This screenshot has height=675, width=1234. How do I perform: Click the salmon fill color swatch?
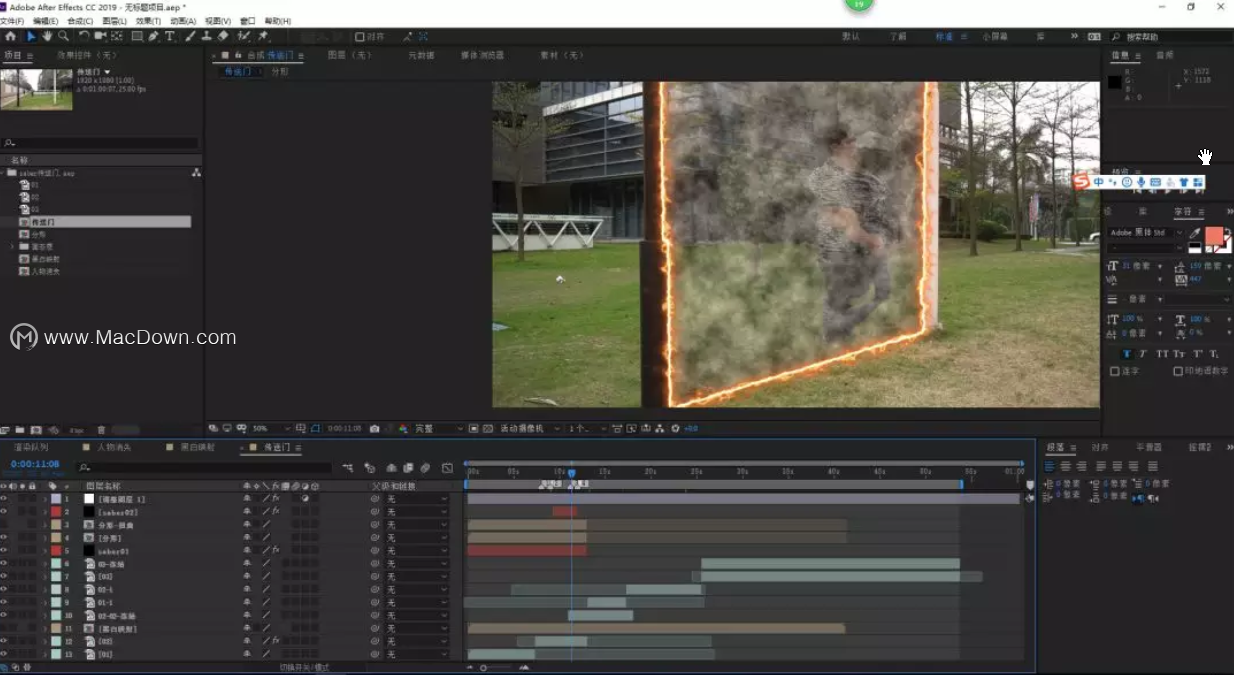pos(1213,235)
